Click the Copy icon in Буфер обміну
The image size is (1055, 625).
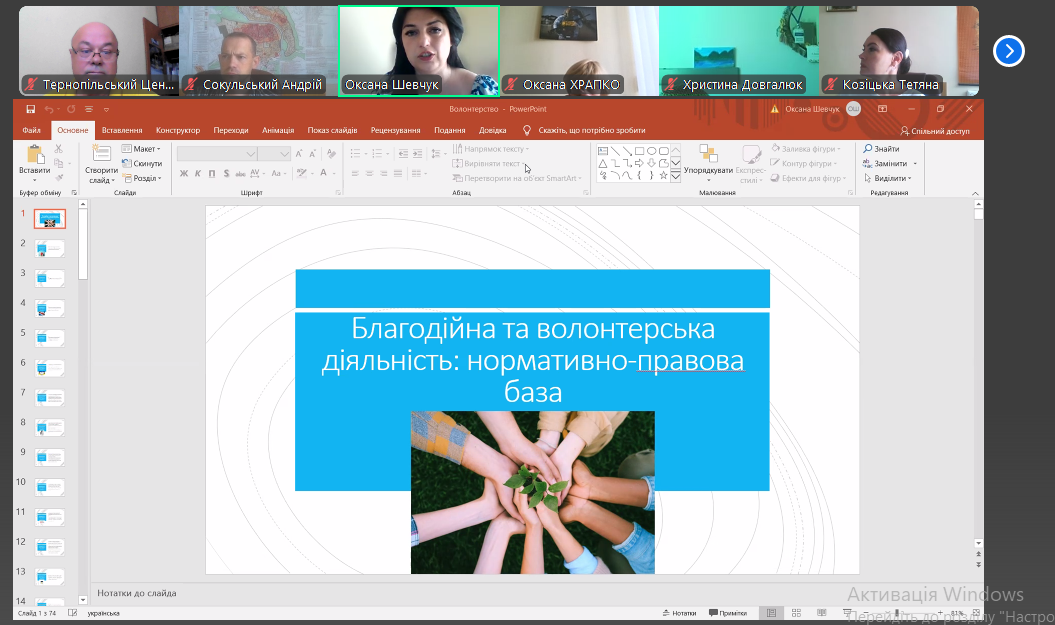(59, 163)
